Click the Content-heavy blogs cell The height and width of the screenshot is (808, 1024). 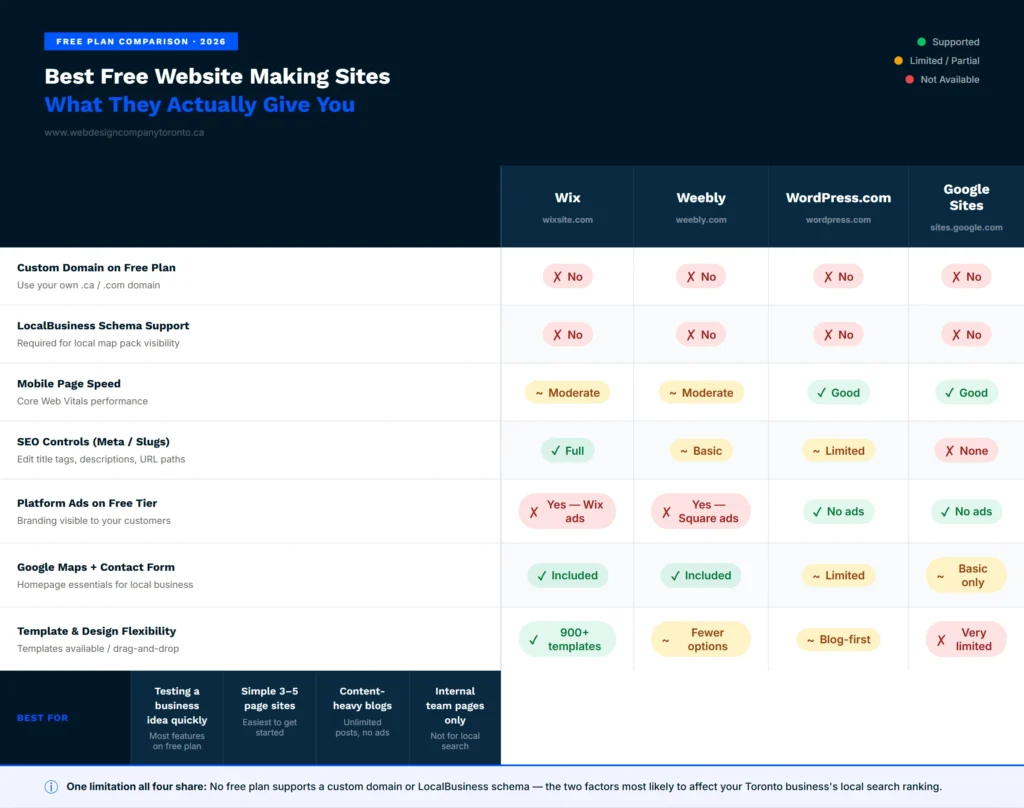[362, 718]
